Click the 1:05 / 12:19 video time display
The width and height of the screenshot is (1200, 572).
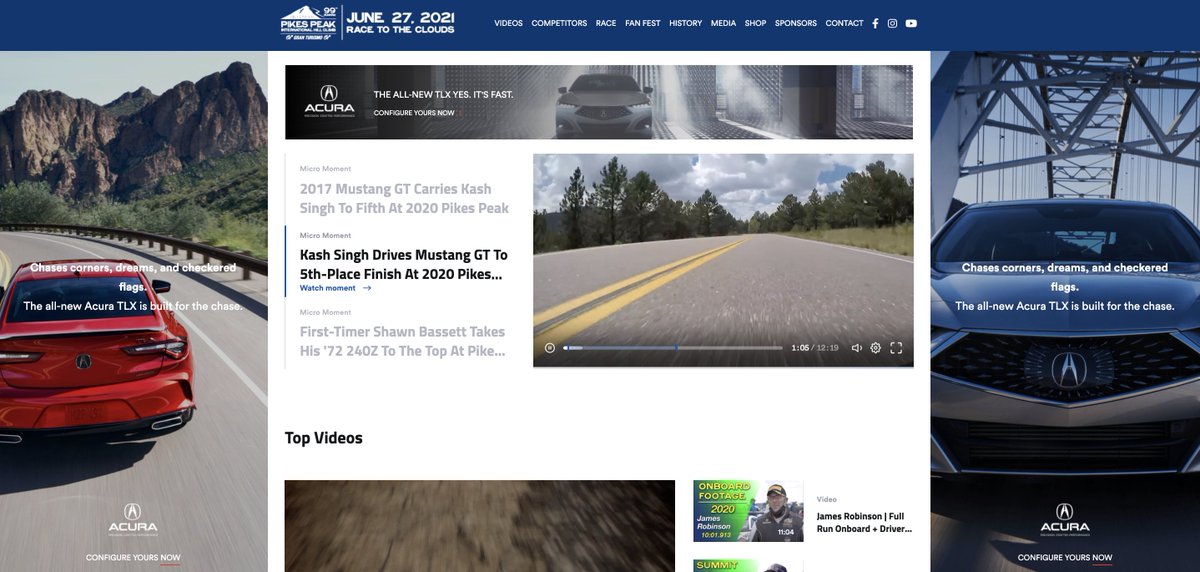coord(814,348)
